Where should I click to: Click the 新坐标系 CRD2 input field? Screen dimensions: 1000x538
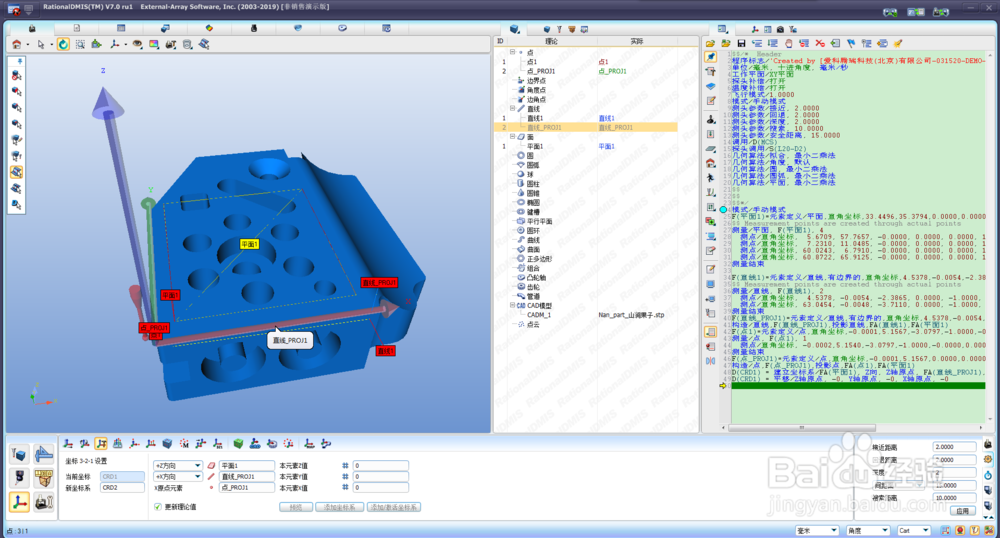pos(122,488)
